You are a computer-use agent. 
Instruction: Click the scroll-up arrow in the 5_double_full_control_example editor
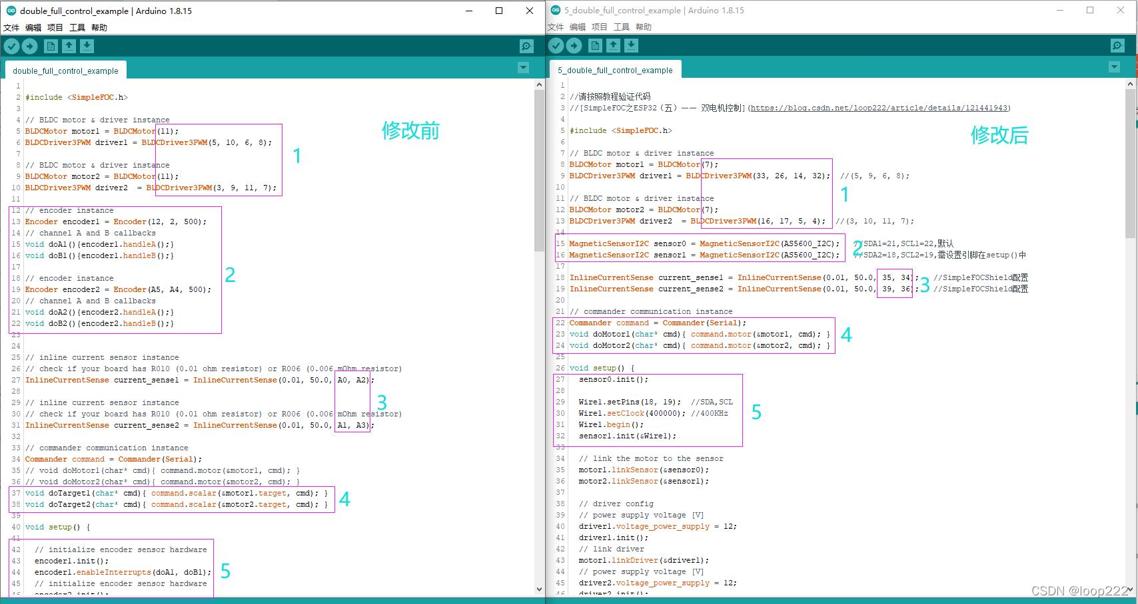1131,85
